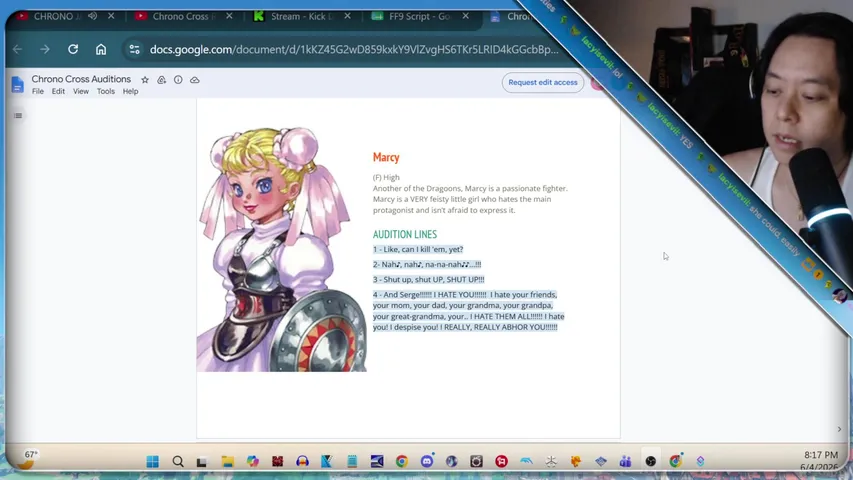Open the headphones app on the taskbar
The width and height of the screenshot is (853, 480).
coord(302,461)
